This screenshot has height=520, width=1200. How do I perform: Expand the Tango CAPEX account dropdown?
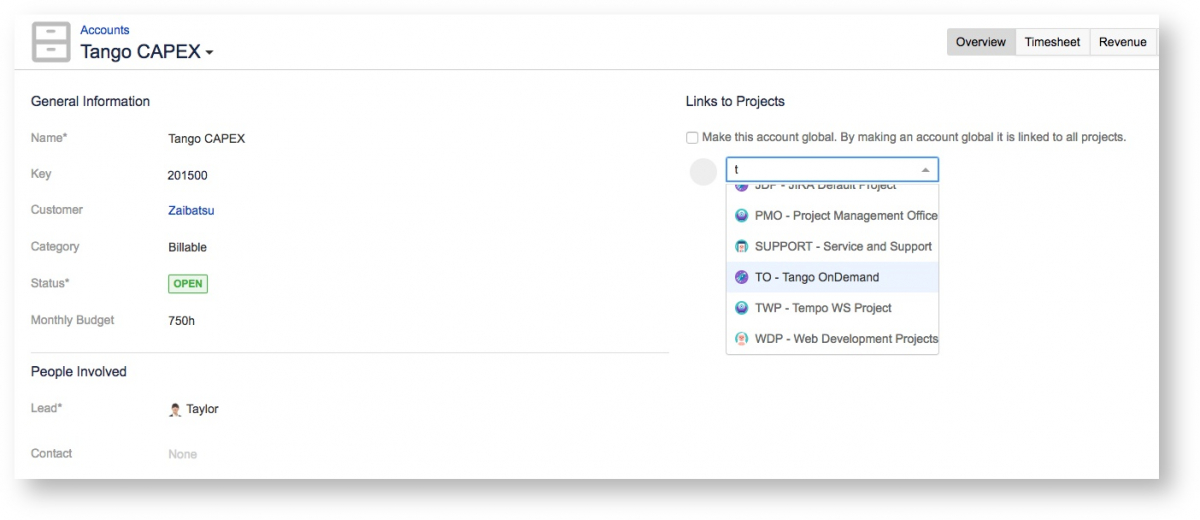coord(209,53)
